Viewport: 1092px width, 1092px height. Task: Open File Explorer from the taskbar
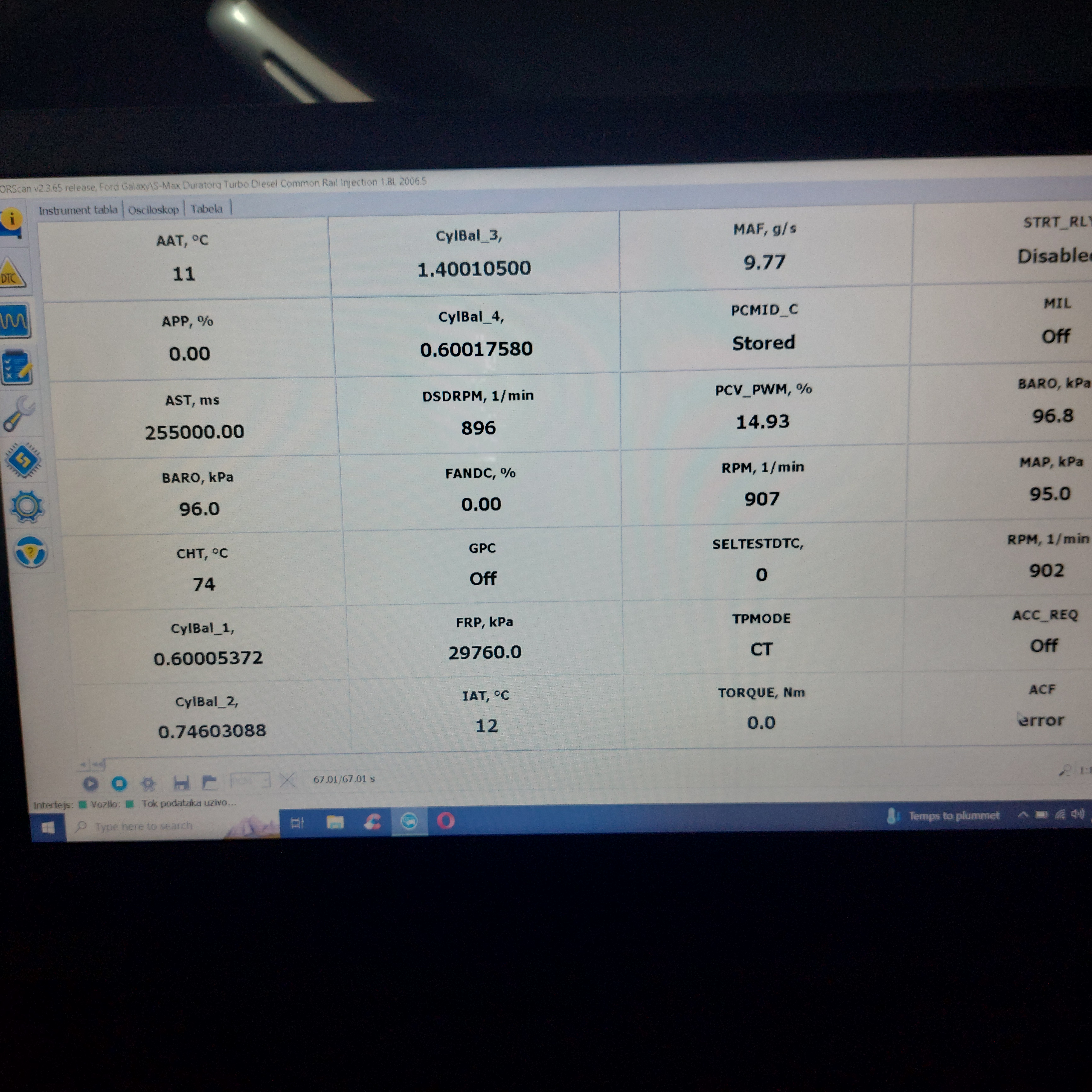click(x=335, y=822)
